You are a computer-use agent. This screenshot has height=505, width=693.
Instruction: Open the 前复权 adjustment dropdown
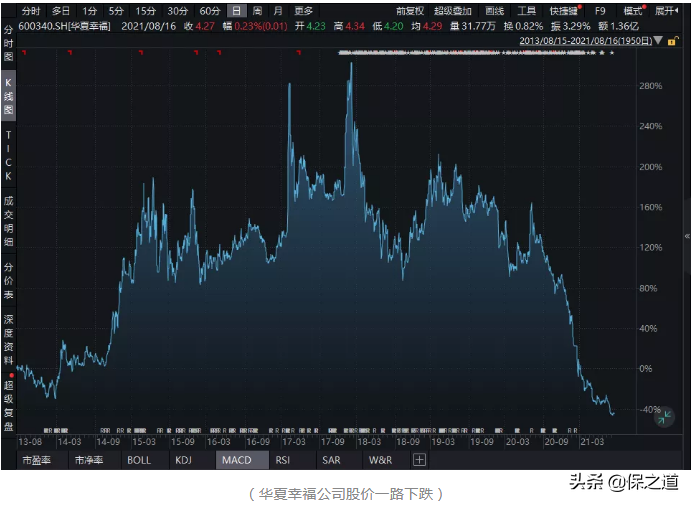point(410,11)
